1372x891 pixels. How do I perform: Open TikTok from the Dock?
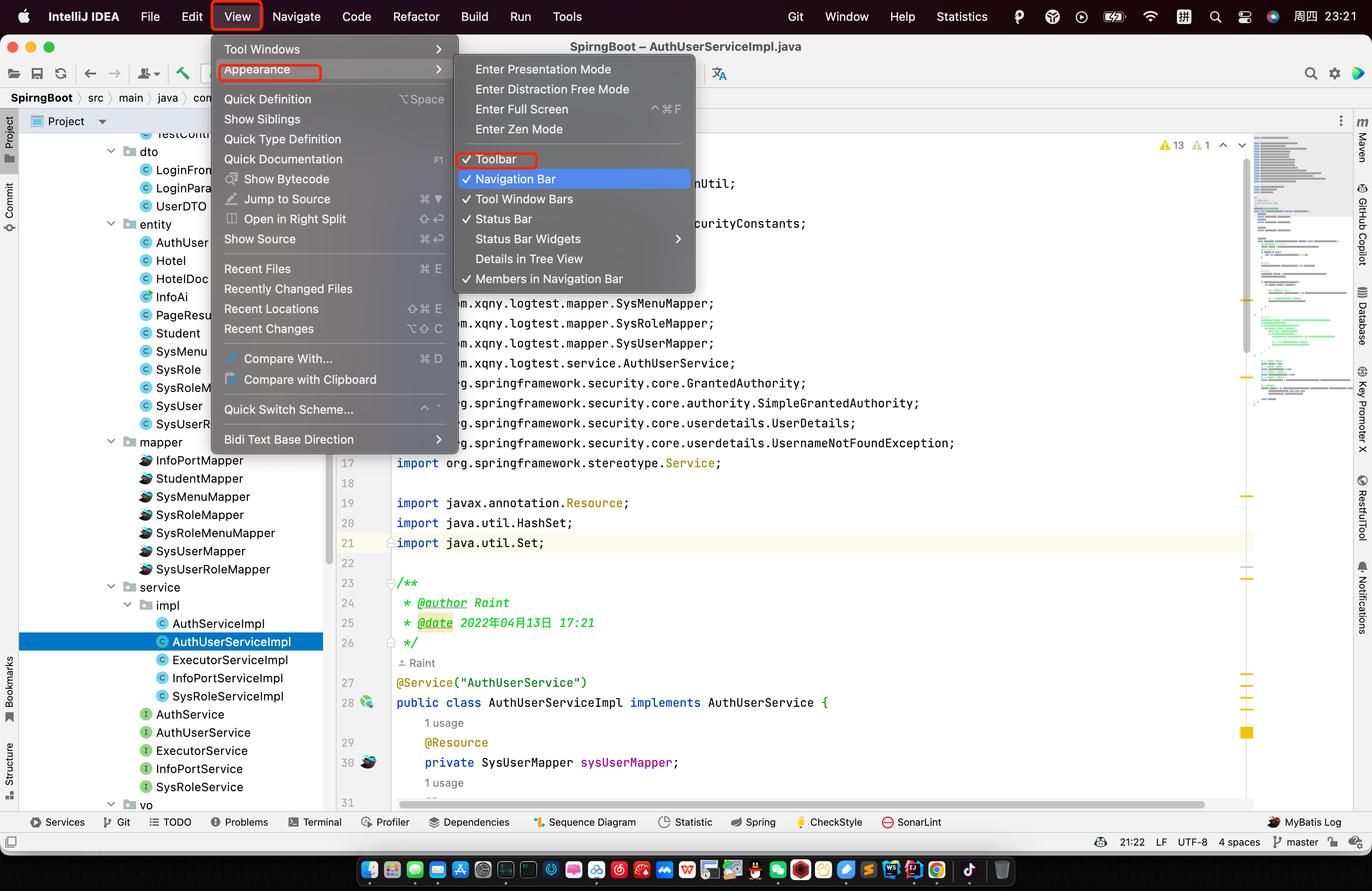(969, 870)
